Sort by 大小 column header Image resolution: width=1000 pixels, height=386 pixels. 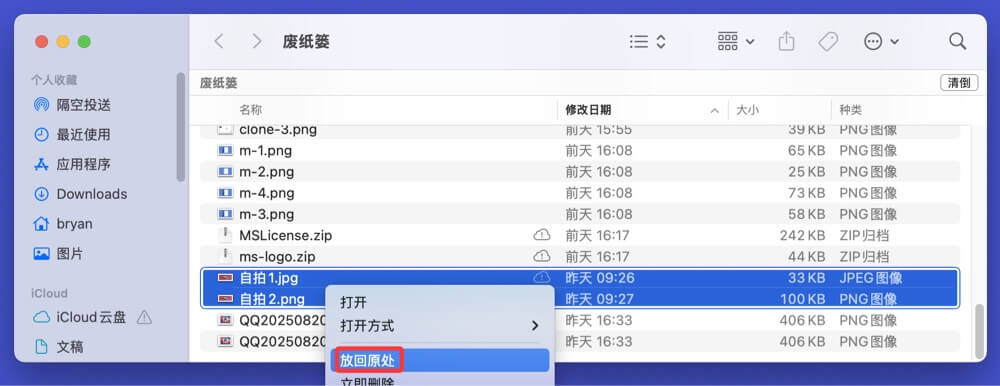coord(747,110)
